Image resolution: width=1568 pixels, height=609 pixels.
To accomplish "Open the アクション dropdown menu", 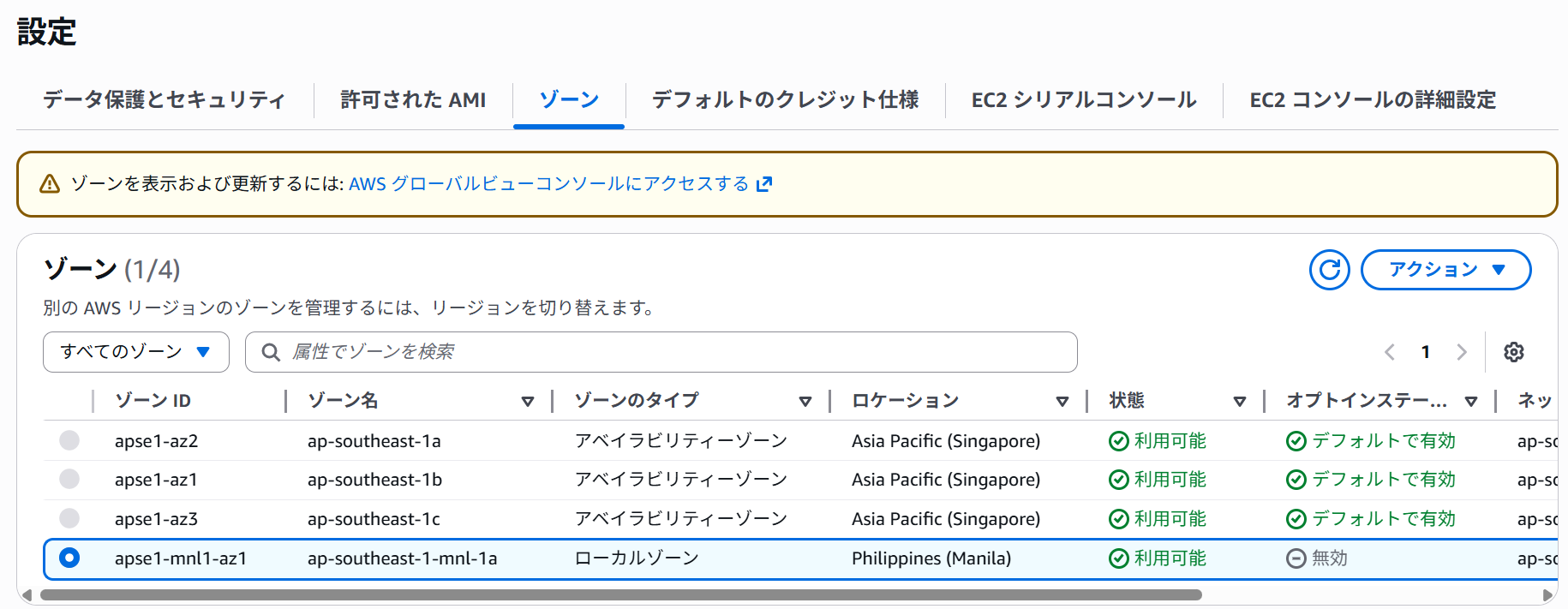I will point(1445,270).
